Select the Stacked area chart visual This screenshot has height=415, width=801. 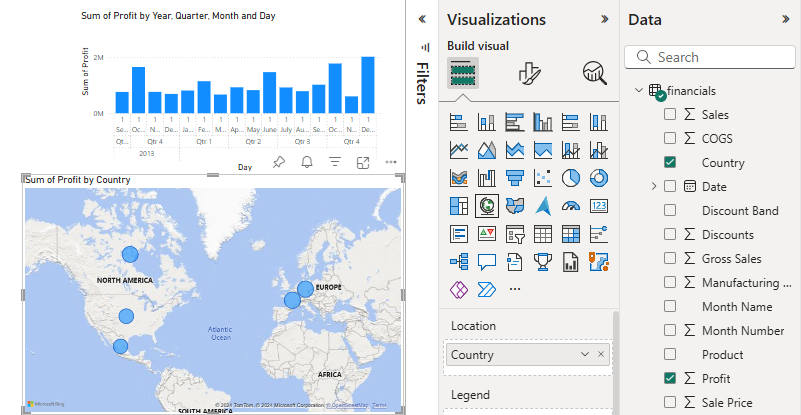(514, 150)
